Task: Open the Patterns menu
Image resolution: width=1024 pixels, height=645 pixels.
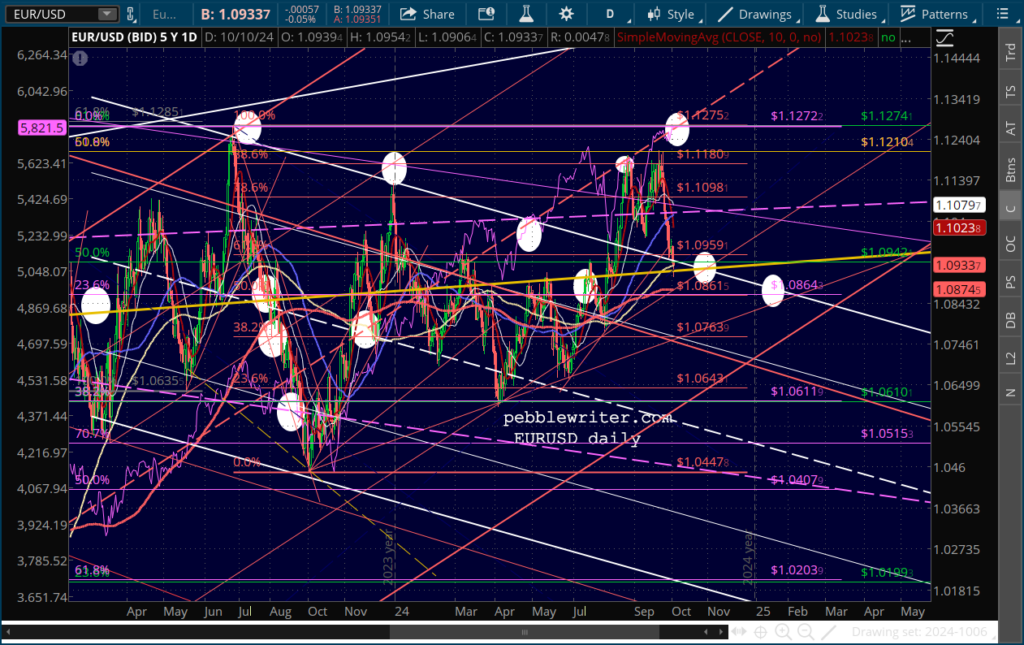Action: (x=934, y=14)
